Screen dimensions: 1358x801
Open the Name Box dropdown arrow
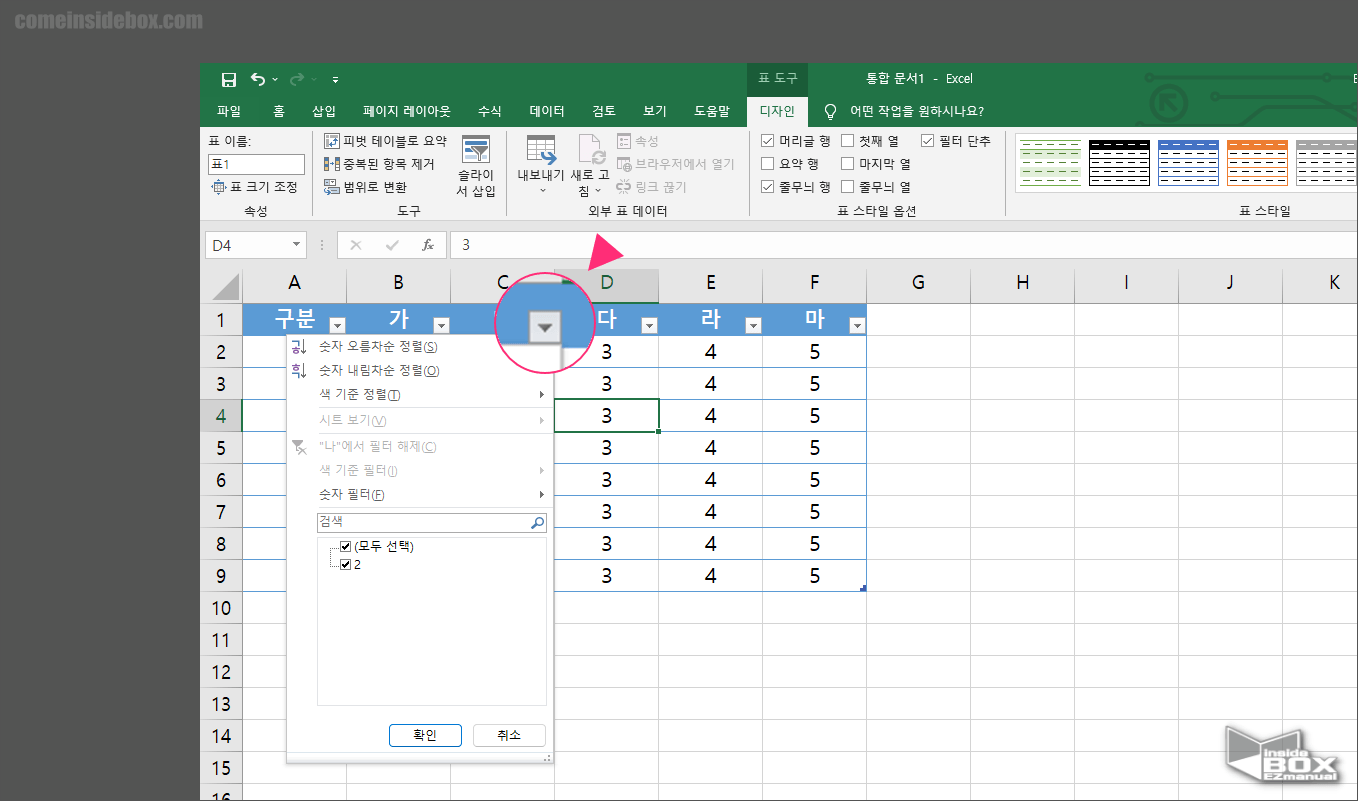(297, 245)
